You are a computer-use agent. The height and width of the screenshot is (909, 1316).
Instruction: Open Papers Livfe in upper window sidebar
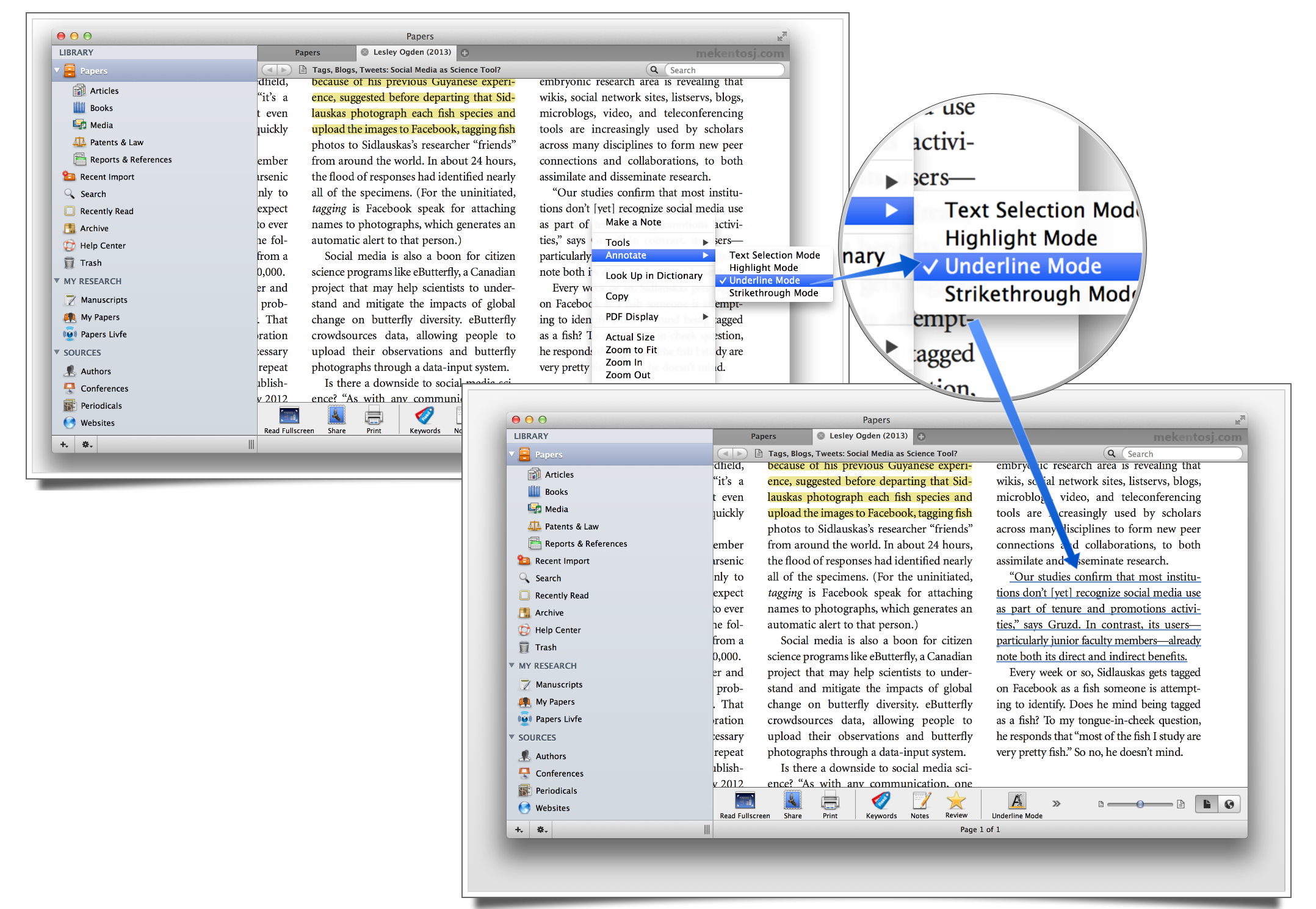[103, 334]
